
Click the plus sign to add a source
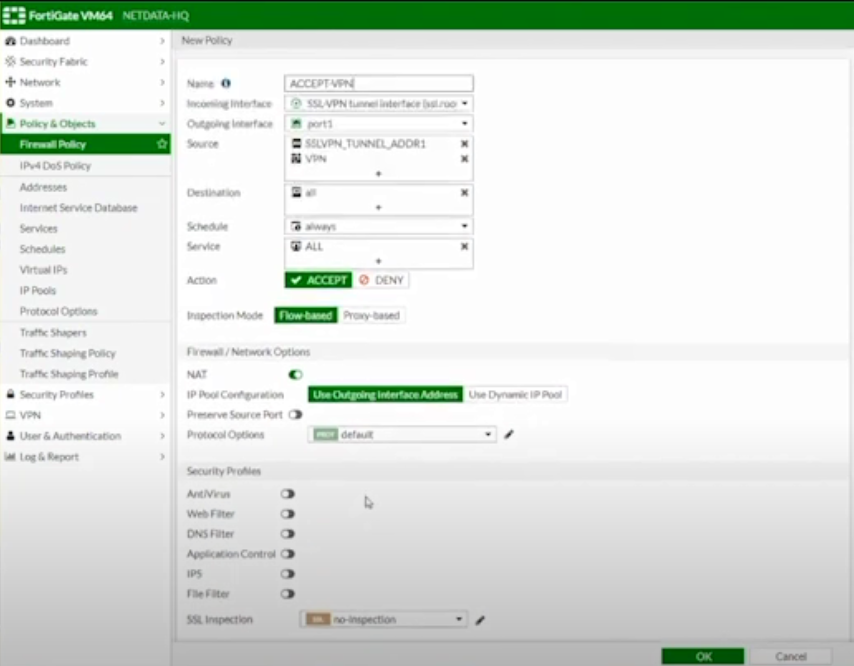click(378, 174)
